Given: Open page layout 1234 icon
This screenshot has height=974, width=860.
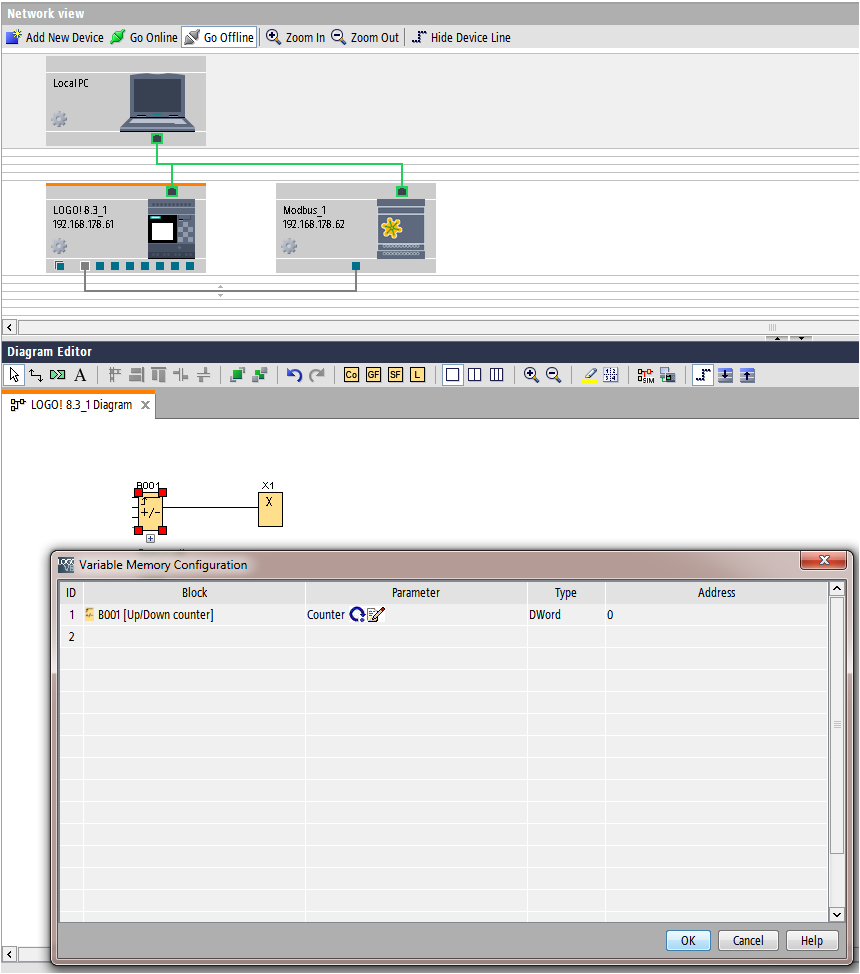Looking at the screenshot, I should point(611,375).
